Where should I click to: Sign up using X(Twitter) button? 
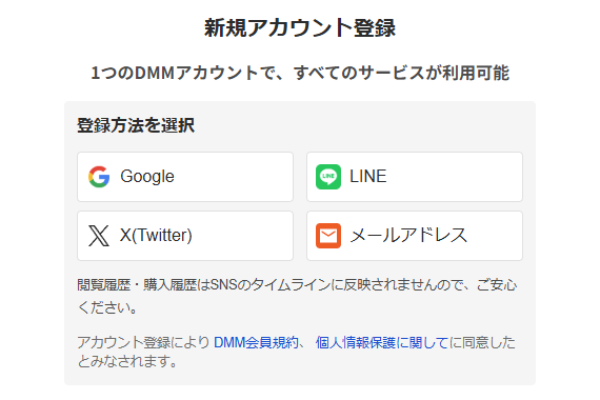click(x=185, y=236)
